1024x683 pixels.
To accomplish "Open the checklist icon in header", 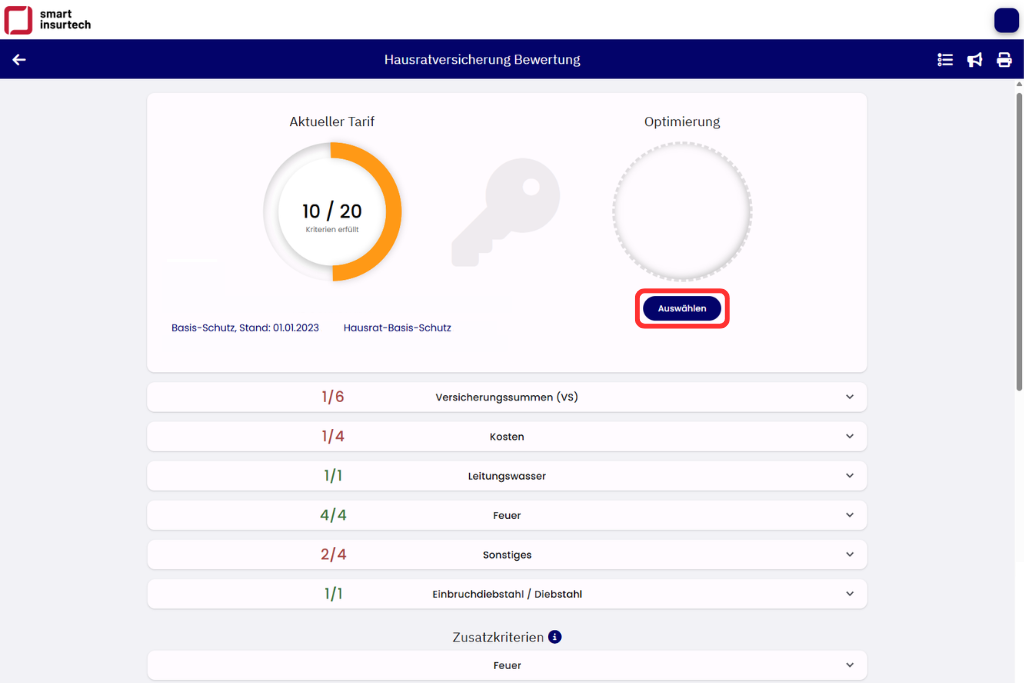I will point(945,60).
